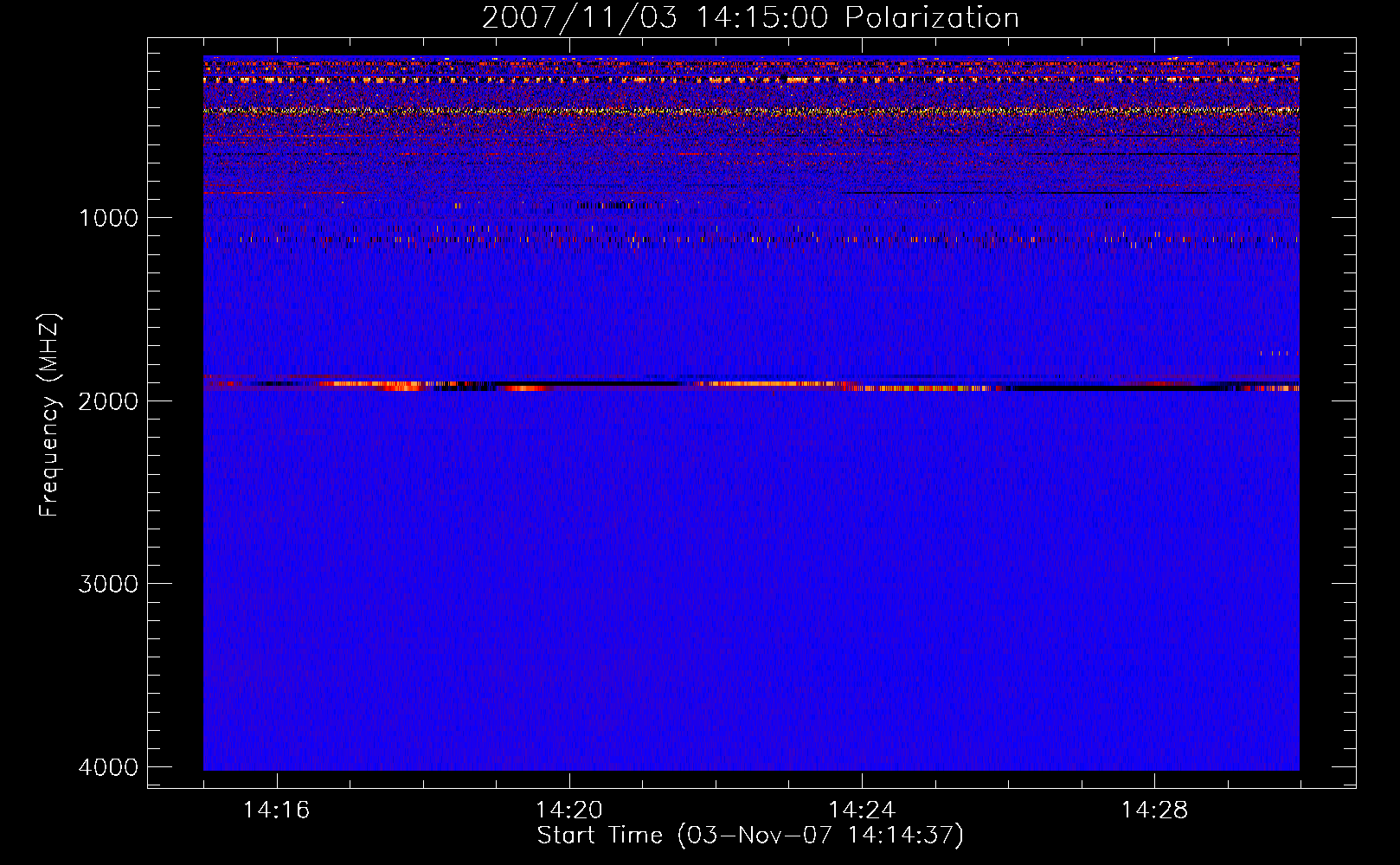Click the "Start Time (03-Nov-07 14:14:37)" label
Viewport: 1400px width, 865px height.
coord(750,836)
